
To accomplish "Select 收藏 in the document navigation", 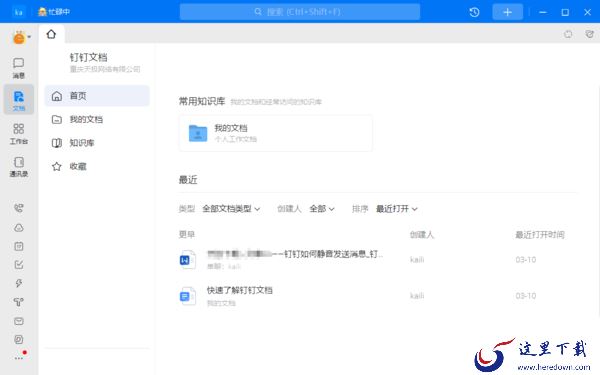I will pos(97,166).
